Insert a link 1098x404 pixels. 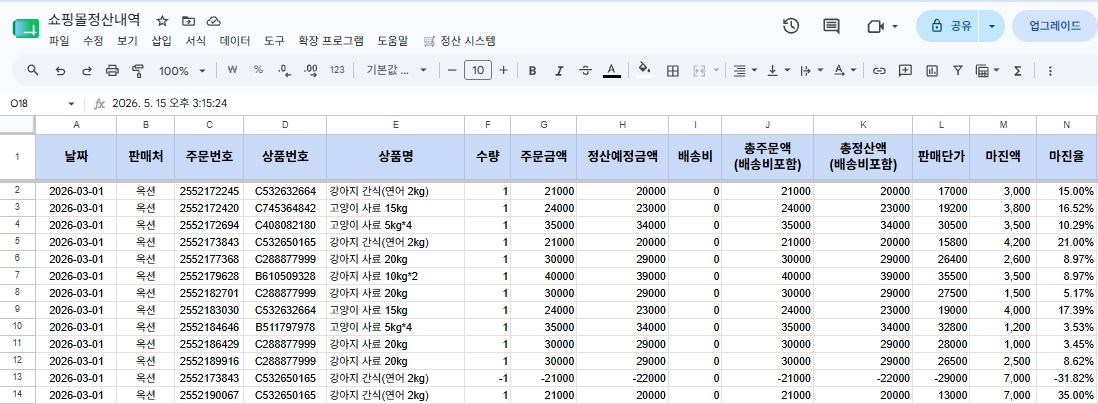[x=880, y=70]
